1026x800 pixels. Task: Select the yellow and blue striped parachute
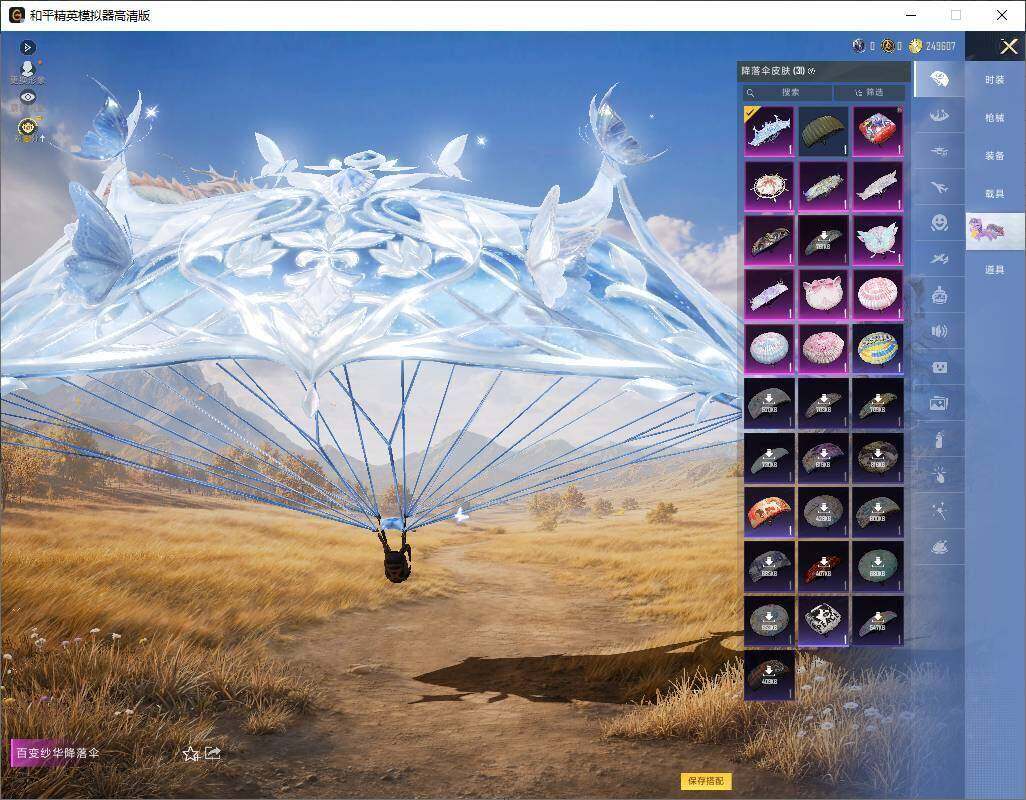point(877,349)
